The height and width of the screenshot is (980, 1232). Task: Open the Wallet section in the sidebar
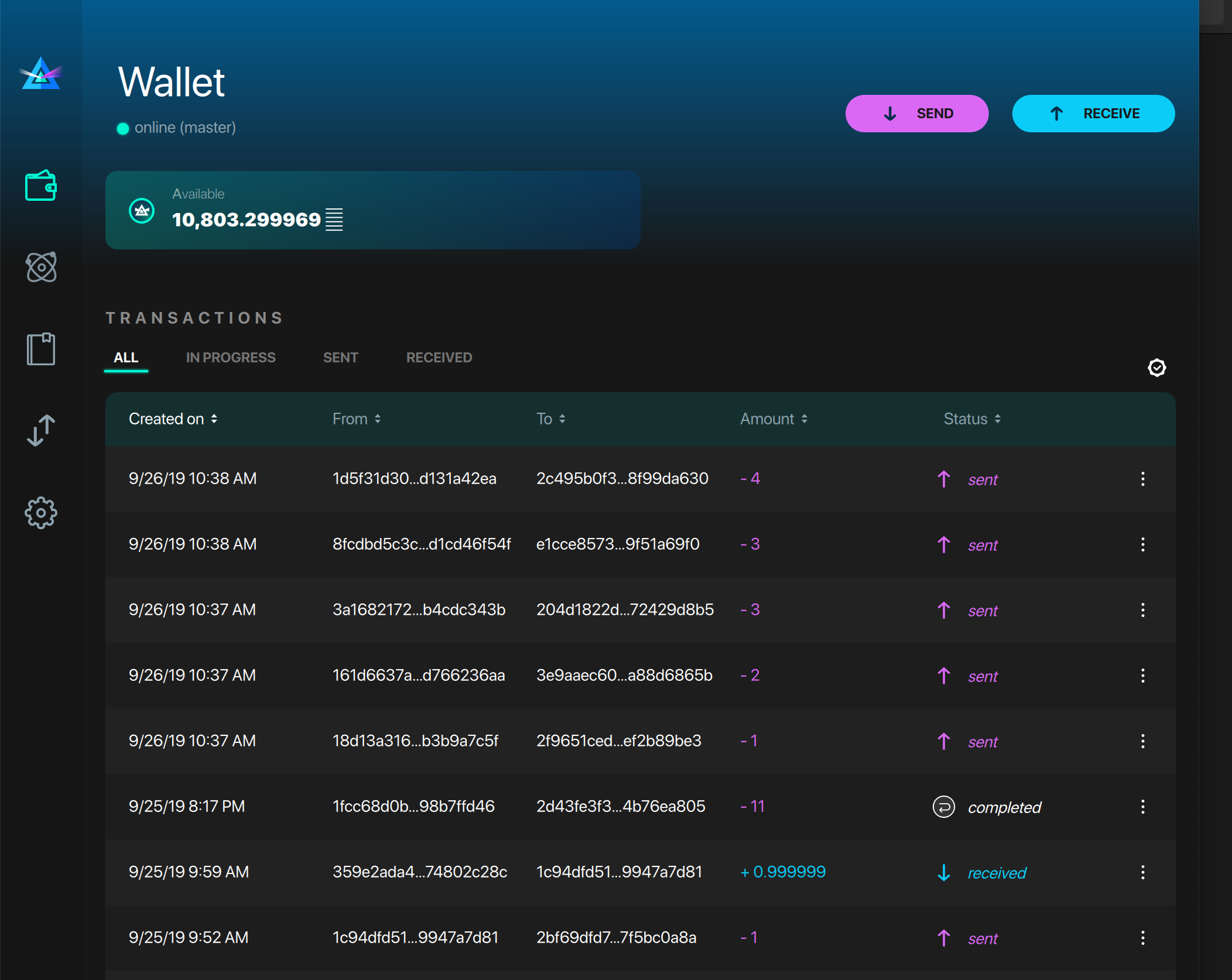41,186
